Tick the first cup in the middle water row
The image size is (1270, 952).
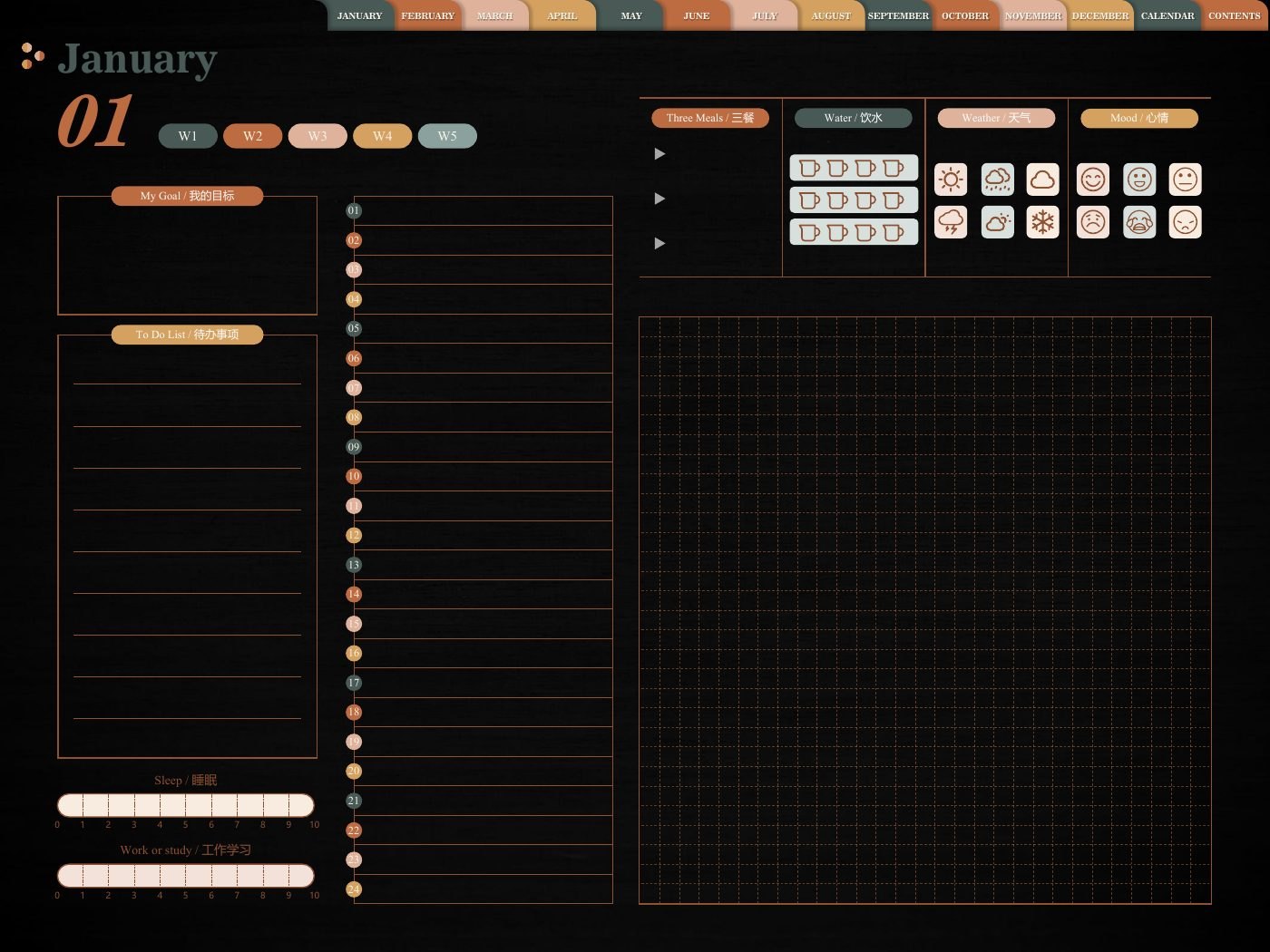[809, 200]
